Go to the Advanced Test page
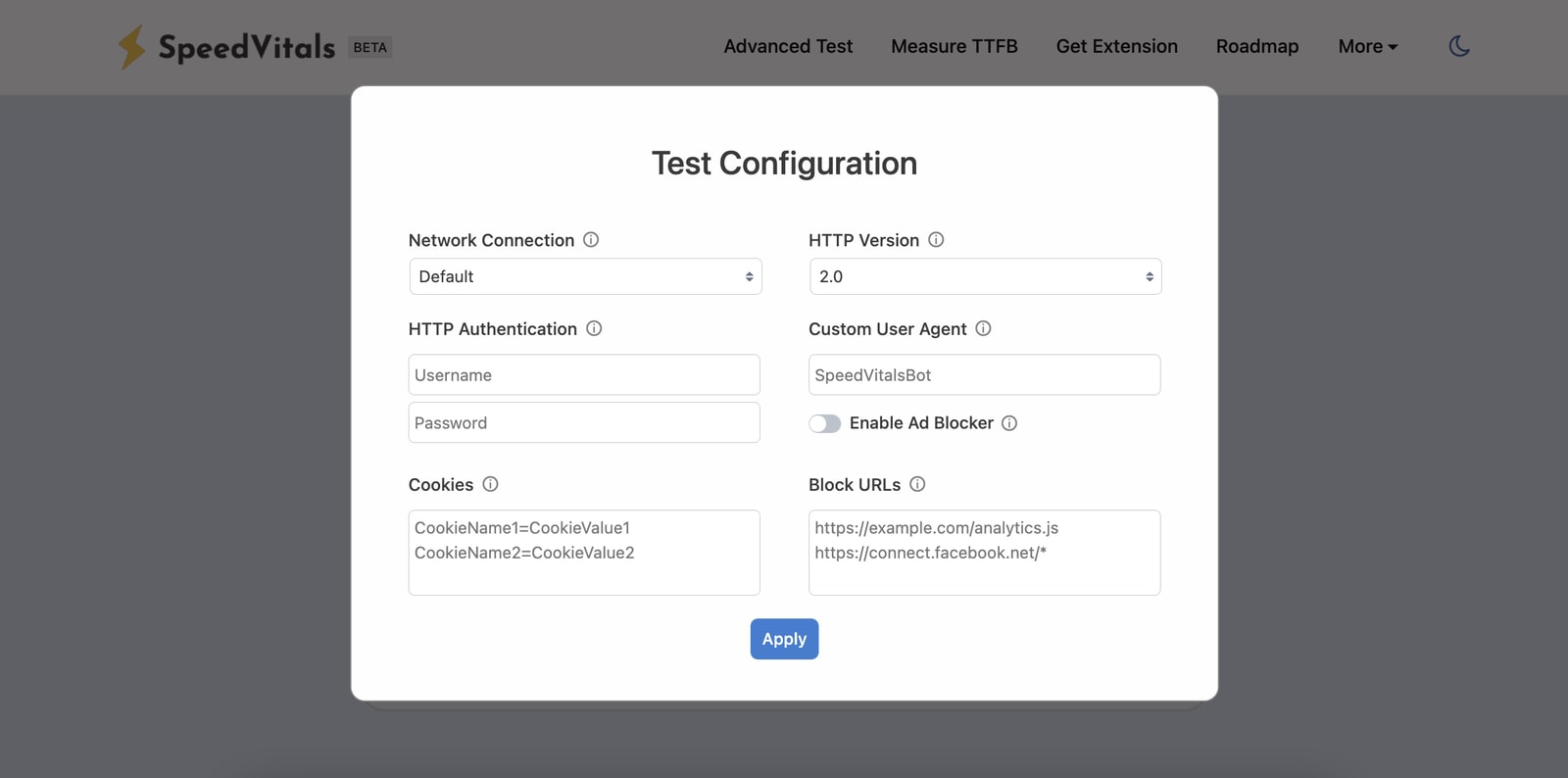 [788, 46]
